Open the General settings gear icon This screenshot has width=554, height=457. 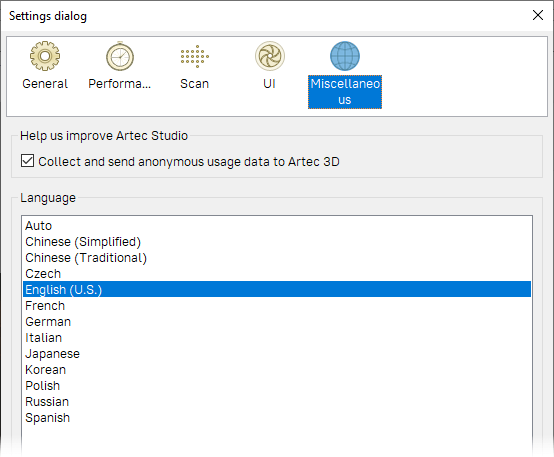(x=45, y=56)
